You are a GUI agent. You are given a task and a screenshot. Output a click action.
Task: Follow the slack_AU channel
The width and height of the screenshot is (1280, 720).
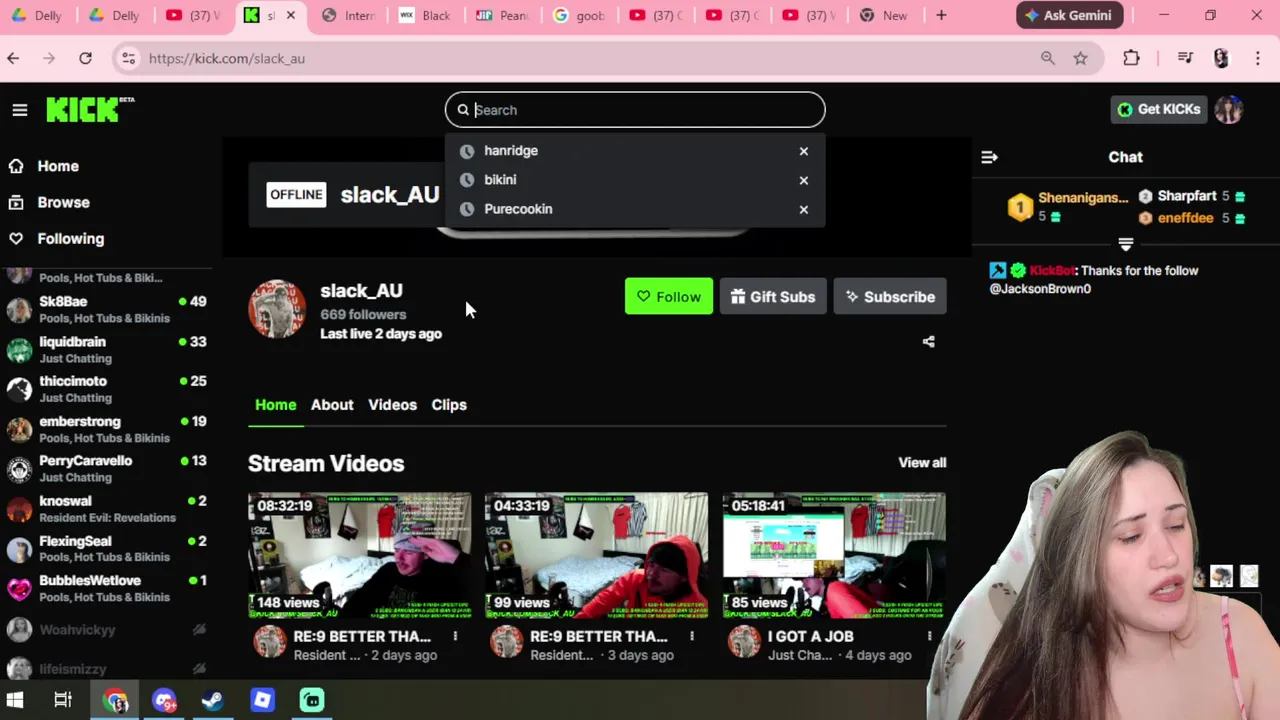[669, 296]
